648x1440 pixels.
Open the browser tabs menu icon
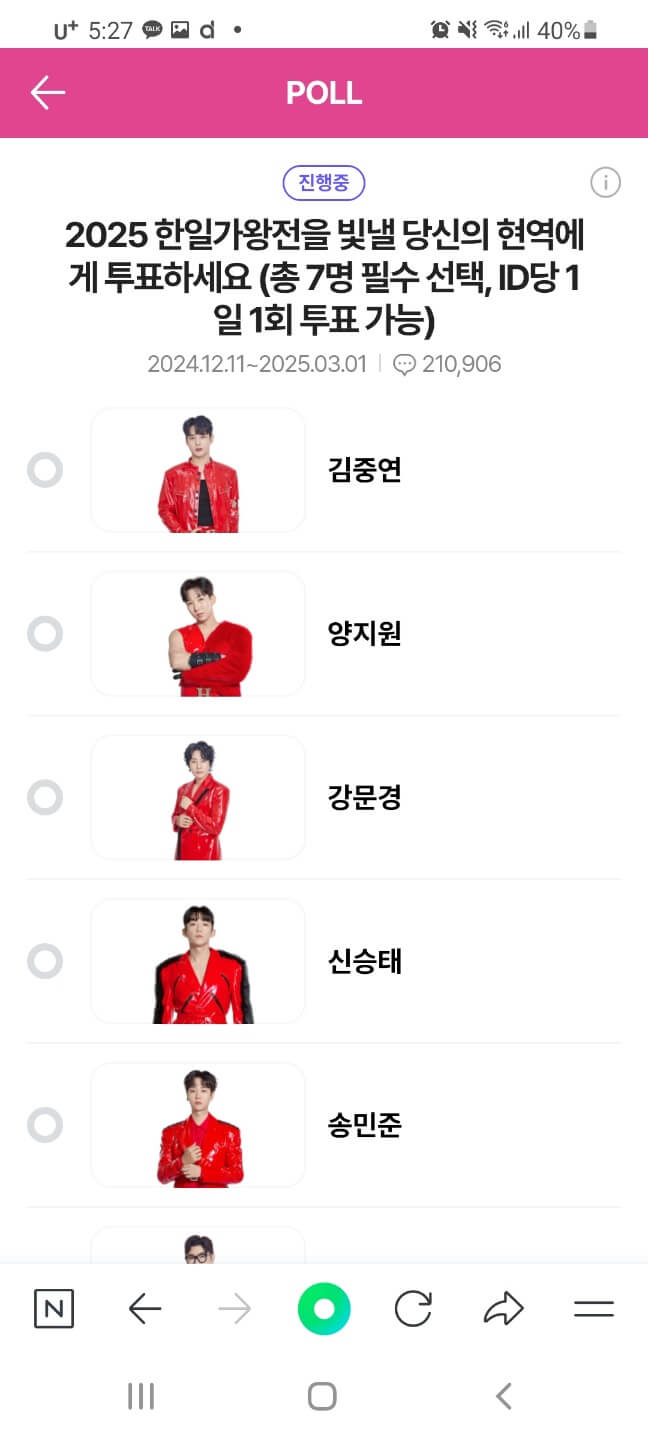coord(593,1307)
